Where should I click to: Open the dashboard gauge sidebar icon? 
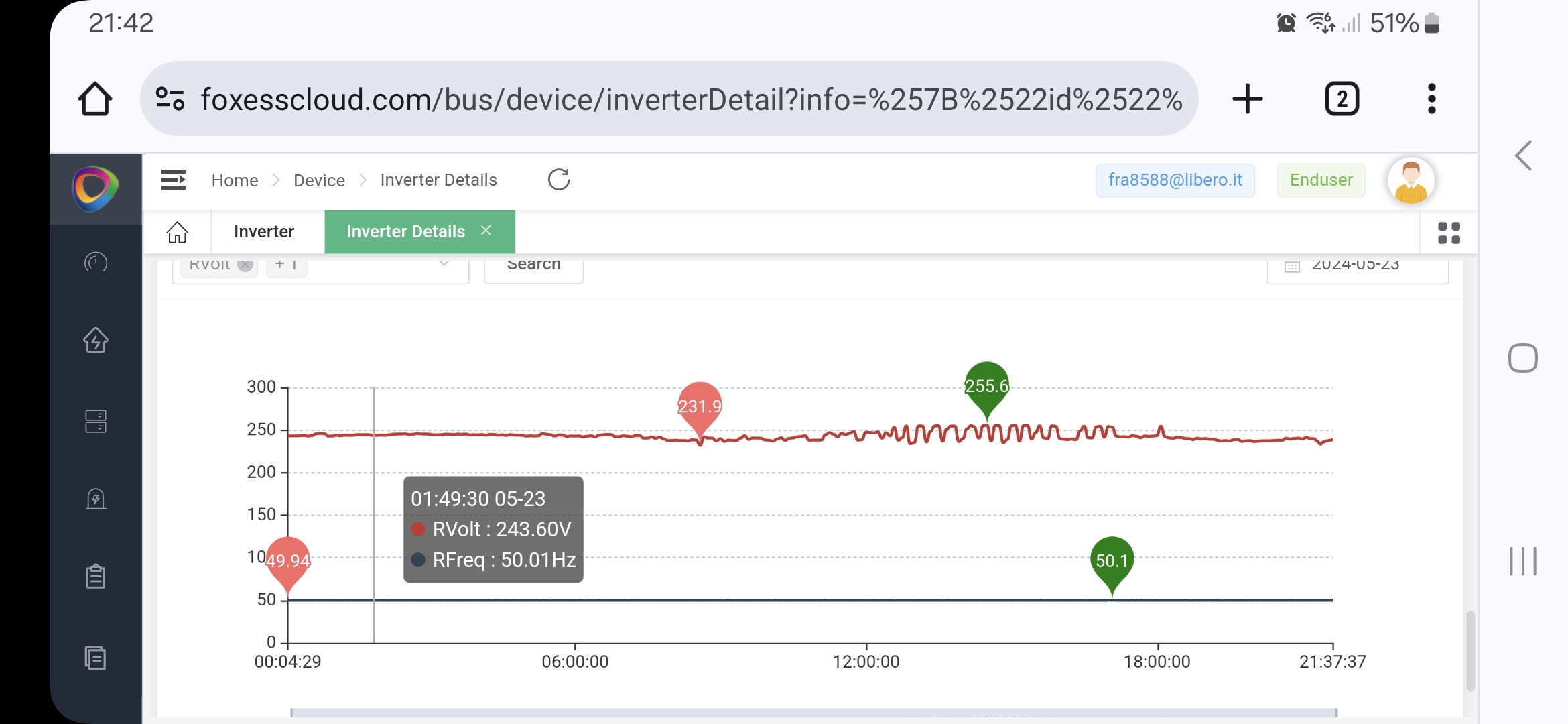pyautogui.click(x=96, y=262)
